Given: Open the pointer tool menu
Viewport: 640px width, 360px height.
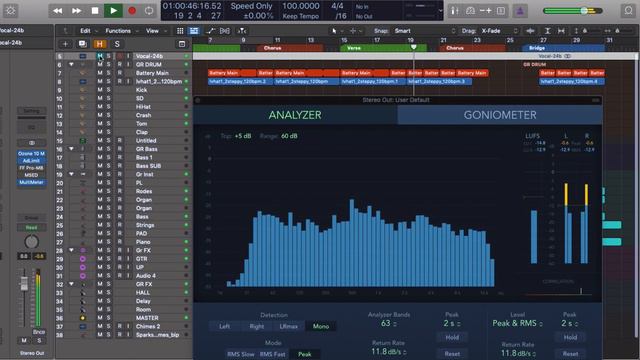Looking at the screenshot, I should click(334, 31).
